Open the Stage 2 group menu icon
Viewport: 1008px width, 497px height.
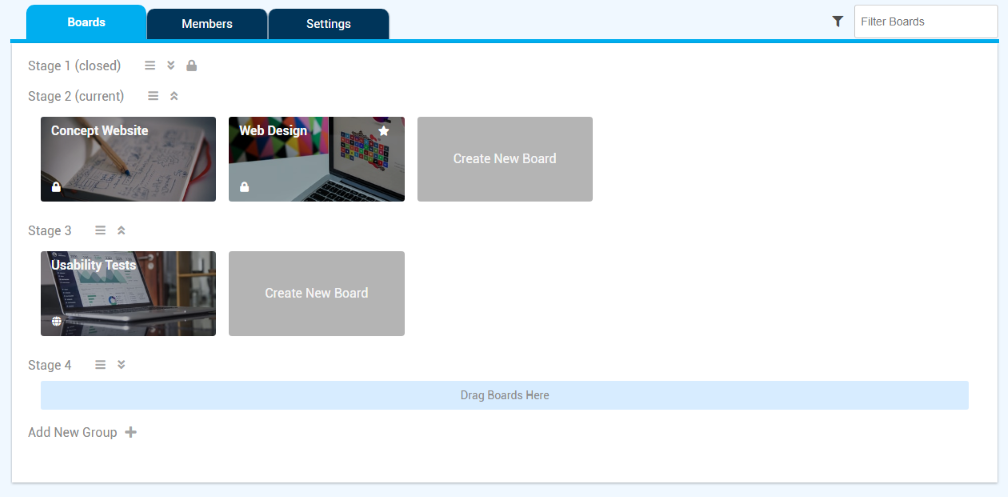[153, 96]
